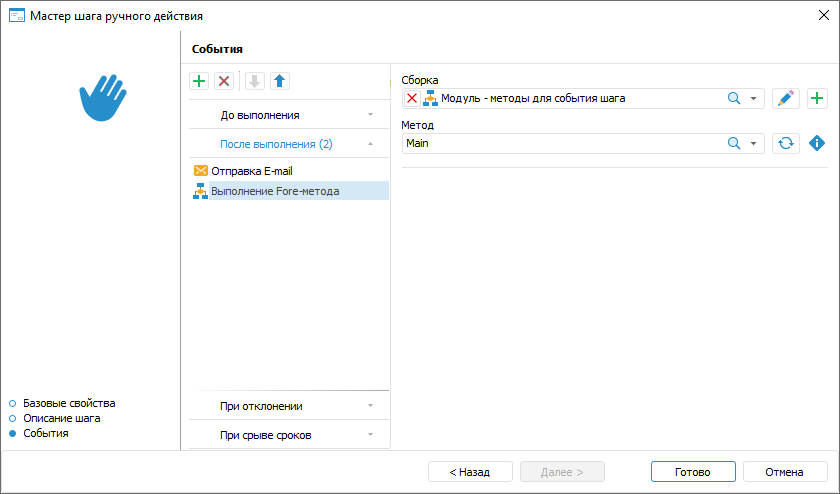Viewport: 840px width, 494px height.
Task: Select the Базовые свойства step
Action: [69, 403]
